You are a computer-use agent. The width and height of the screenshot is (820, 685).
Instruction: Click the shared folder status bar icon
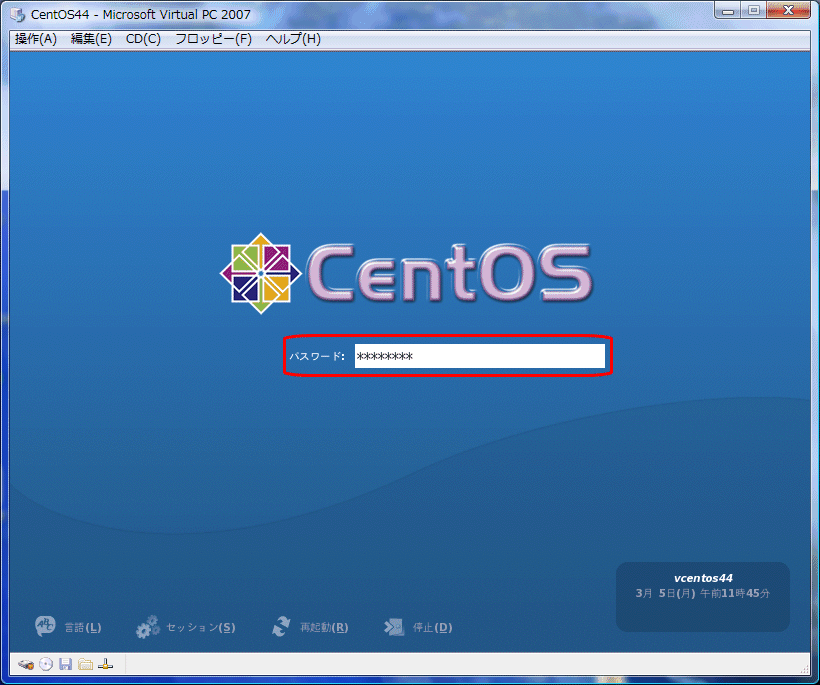coord(85,665)
